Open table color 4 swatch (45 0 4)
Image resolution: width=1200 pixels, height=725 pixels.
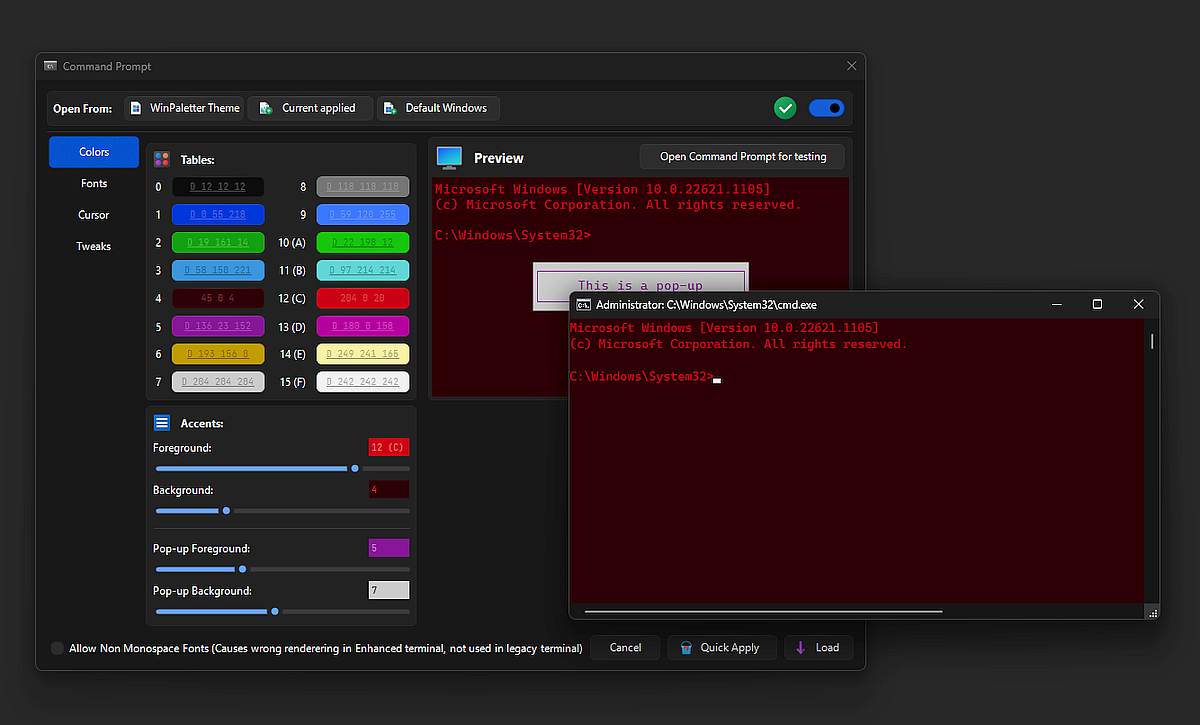pos(218,298)
